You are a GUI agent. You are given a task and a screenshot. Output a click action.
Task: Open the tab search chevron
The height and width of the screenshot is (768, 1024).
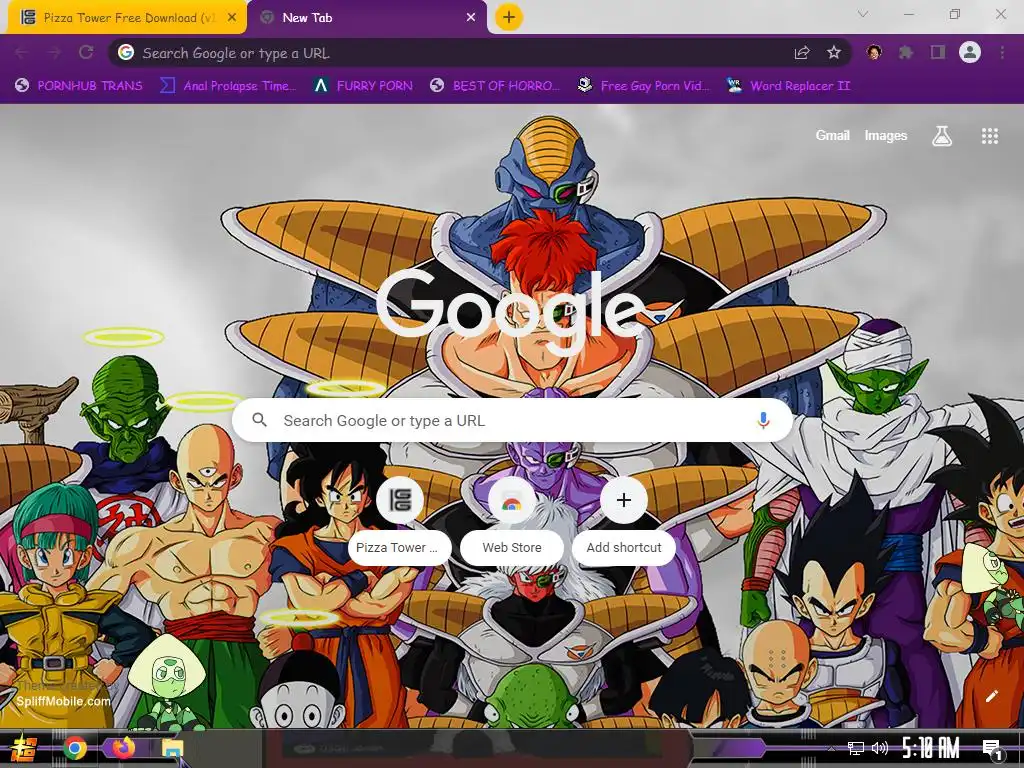click(x=863, y=14)
